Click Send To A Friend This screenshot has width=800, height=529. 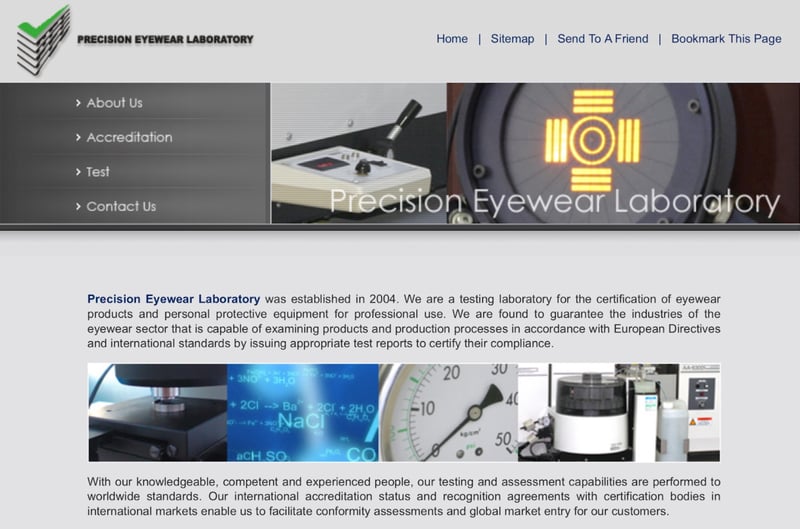602,39
